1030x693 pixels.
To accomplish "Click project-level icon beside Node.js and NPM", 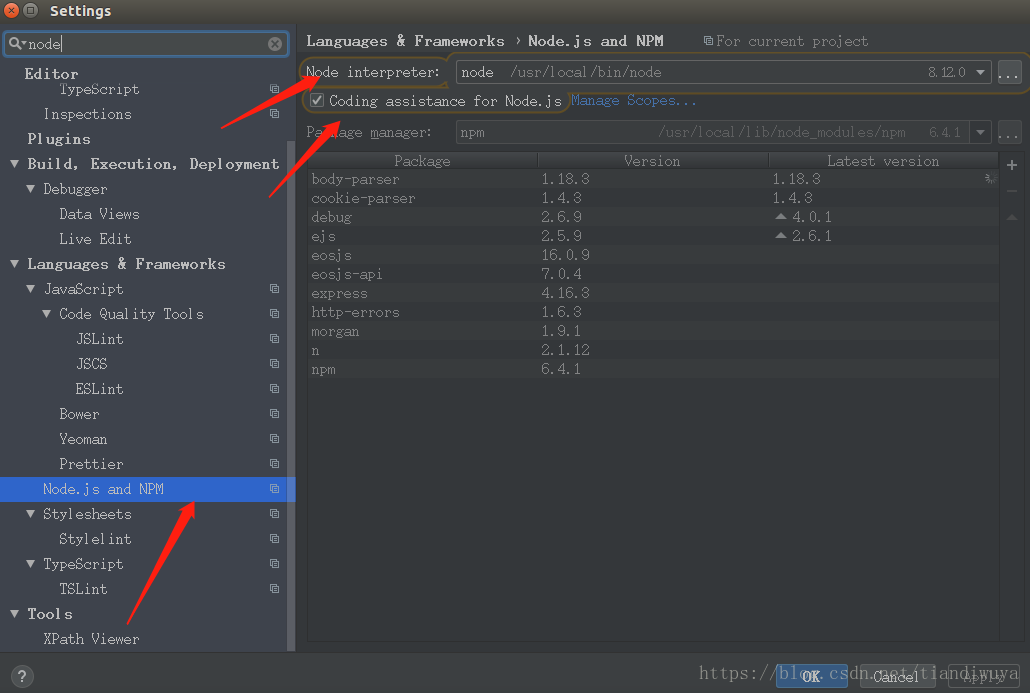I will click(x=275, y=488).
